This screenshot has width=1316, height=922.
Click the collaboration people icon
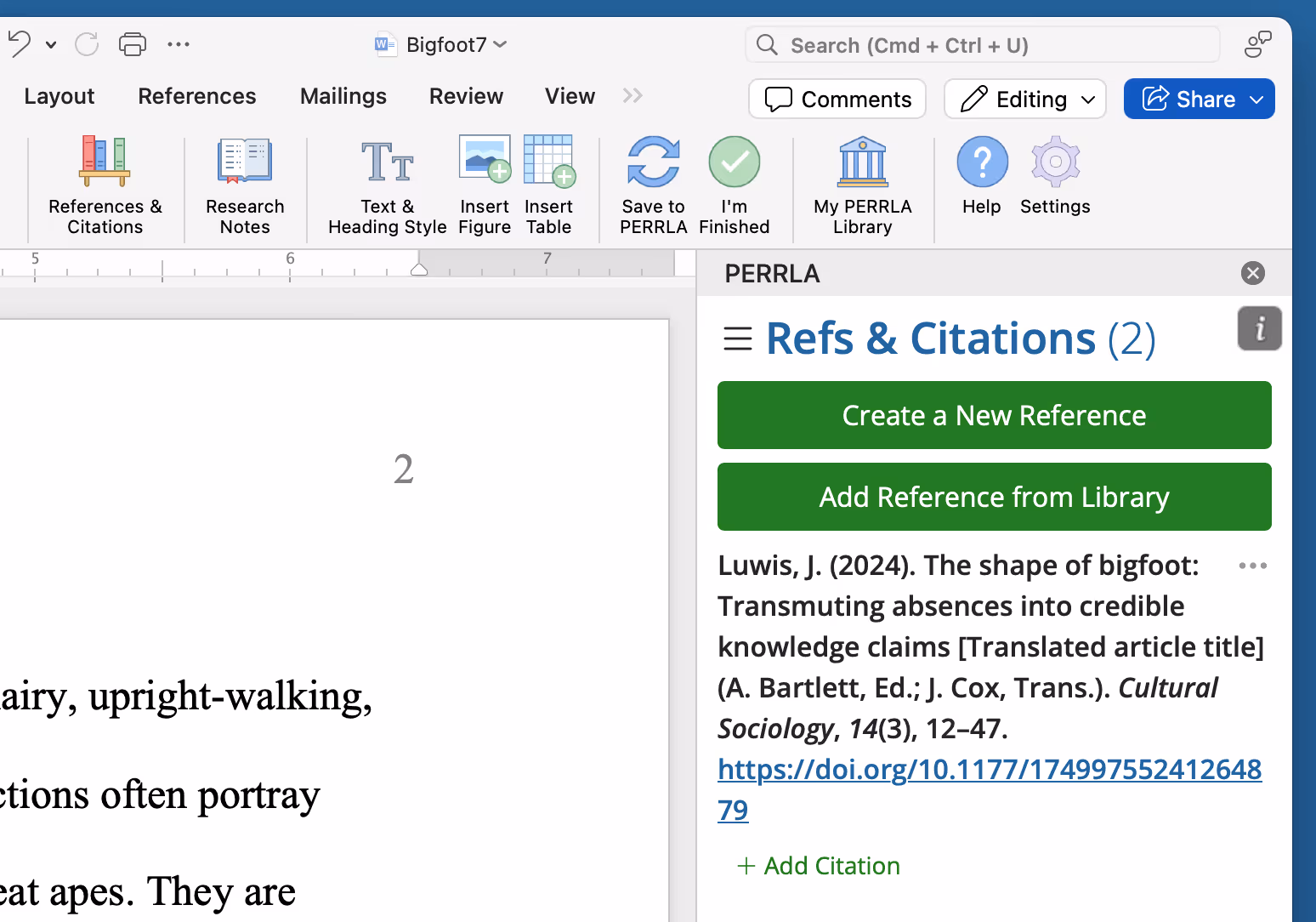click(1257, 44)
